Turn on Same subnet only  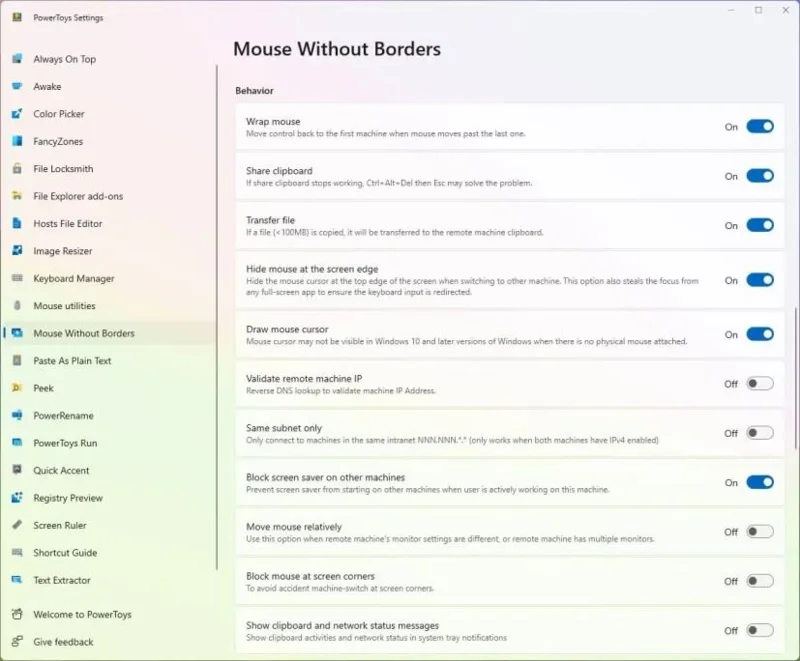pos(760,433)
